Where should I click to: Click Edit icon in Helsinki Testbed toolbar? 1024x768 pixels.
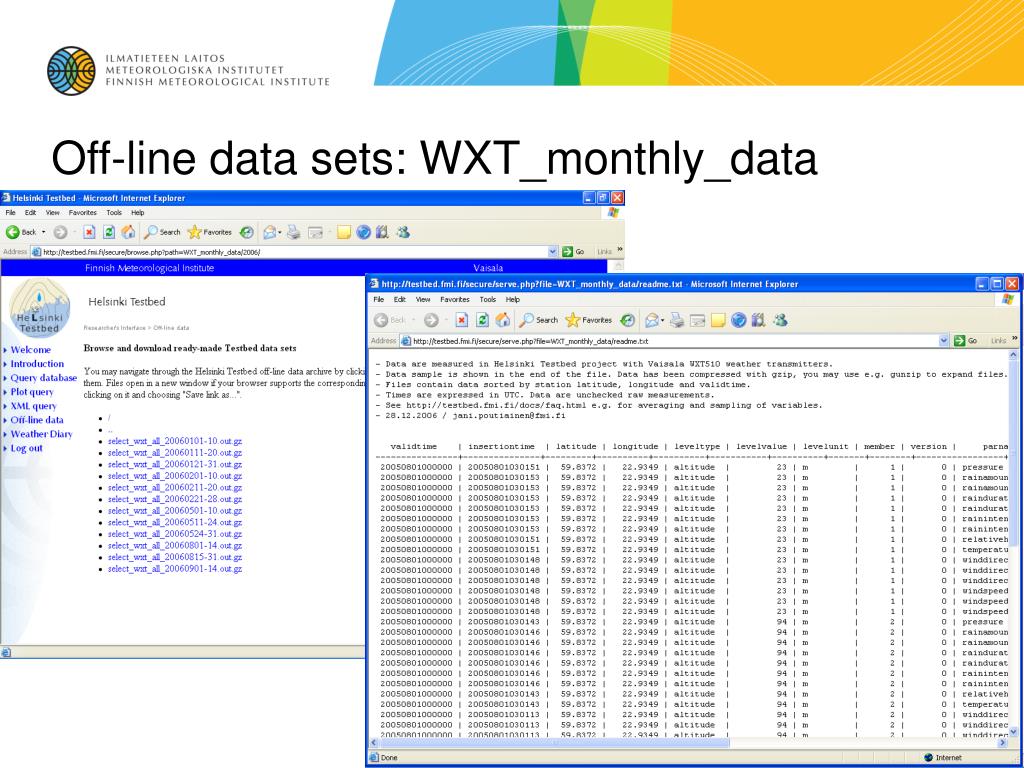pyautogui.click(x=316, y=232)
